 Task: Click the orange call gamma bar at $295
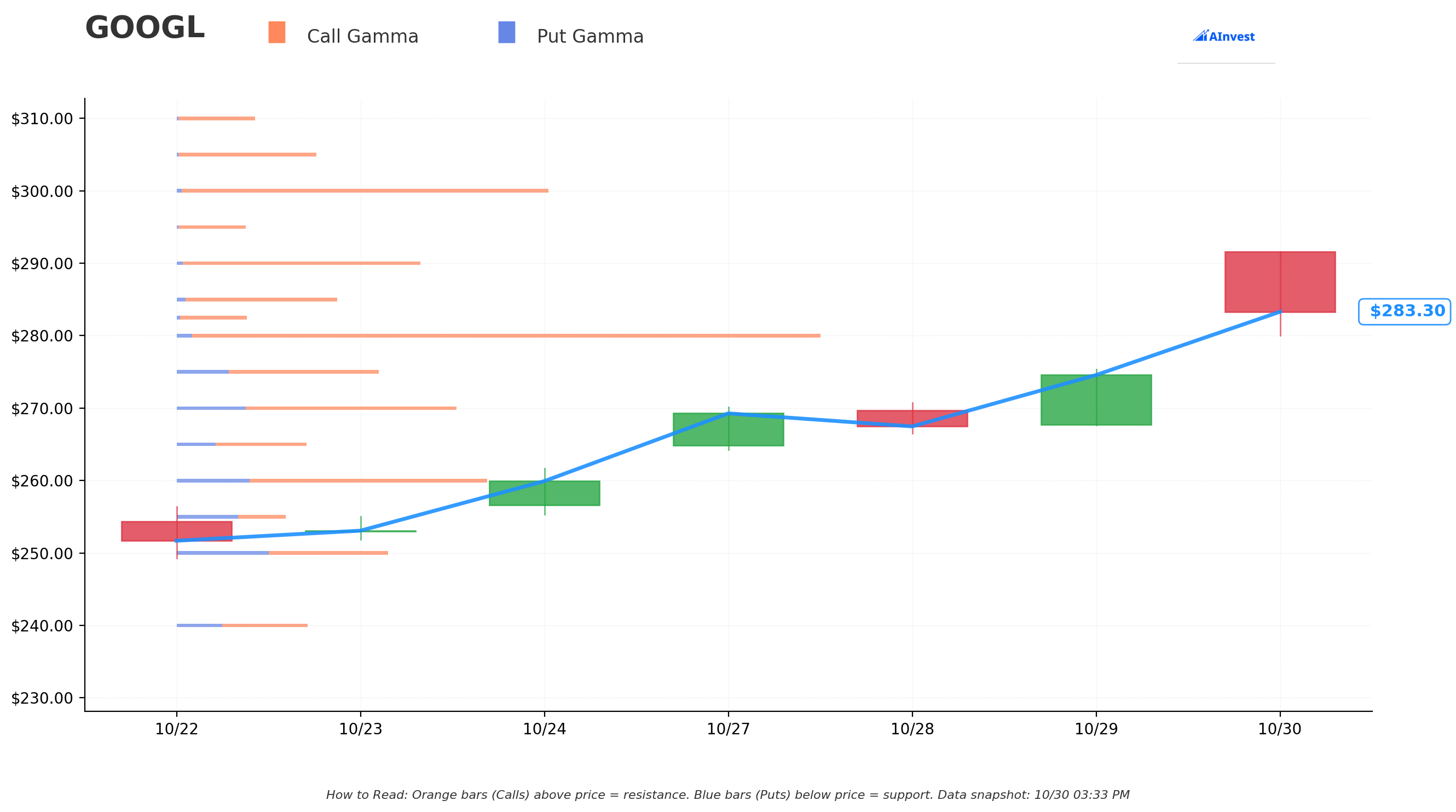[212, 227]
